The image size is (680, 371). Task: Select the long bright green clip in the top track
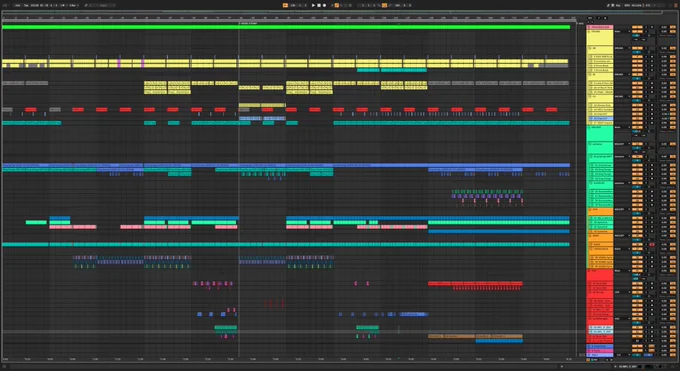point(286,27)
